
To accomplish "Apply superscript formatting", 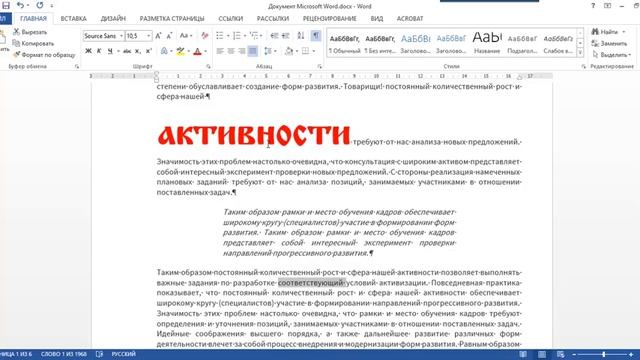I will coord(149,51).
